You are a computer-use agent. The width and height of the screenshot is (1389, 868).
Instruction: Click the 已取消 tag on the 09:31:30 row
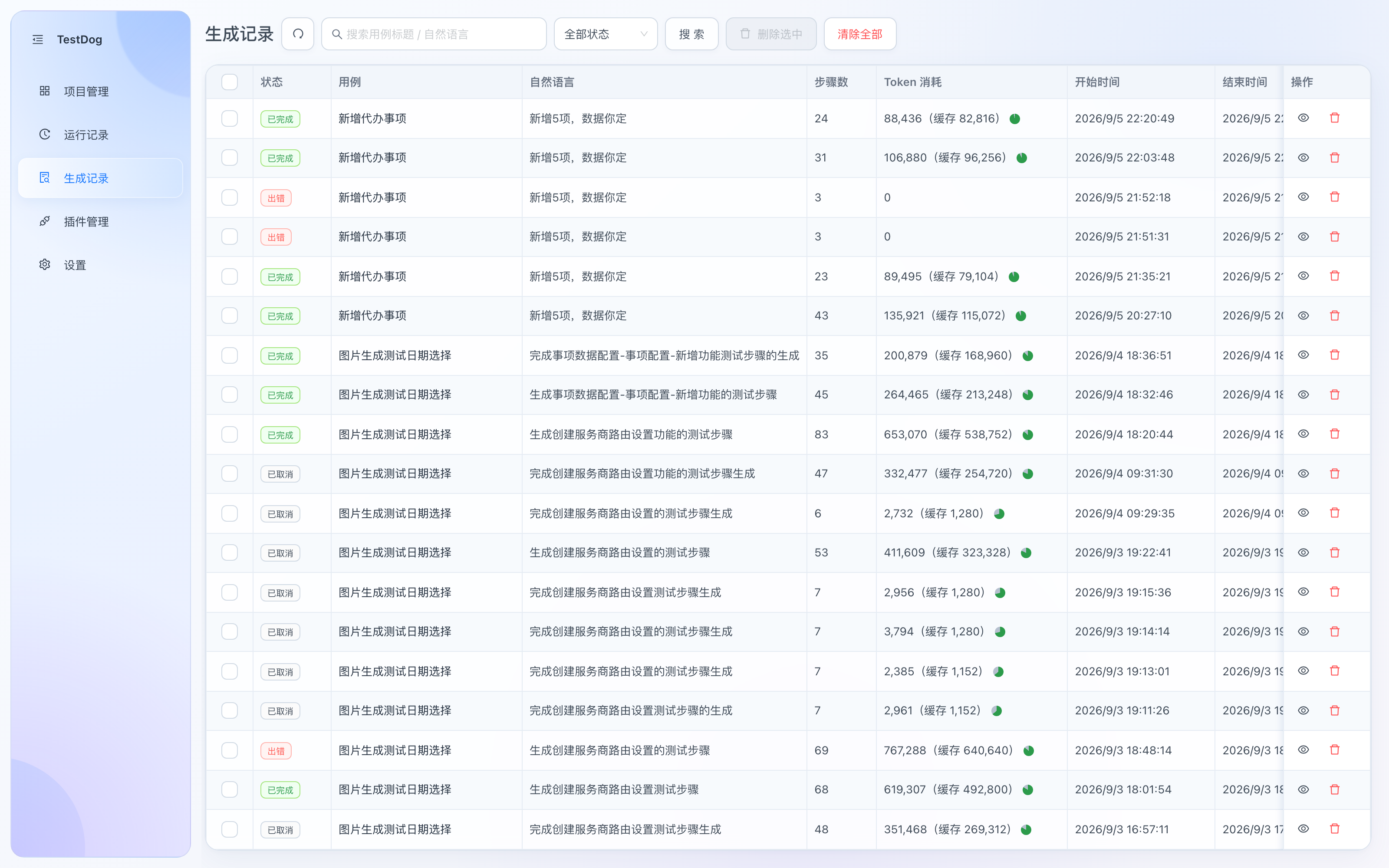[280, 474]
